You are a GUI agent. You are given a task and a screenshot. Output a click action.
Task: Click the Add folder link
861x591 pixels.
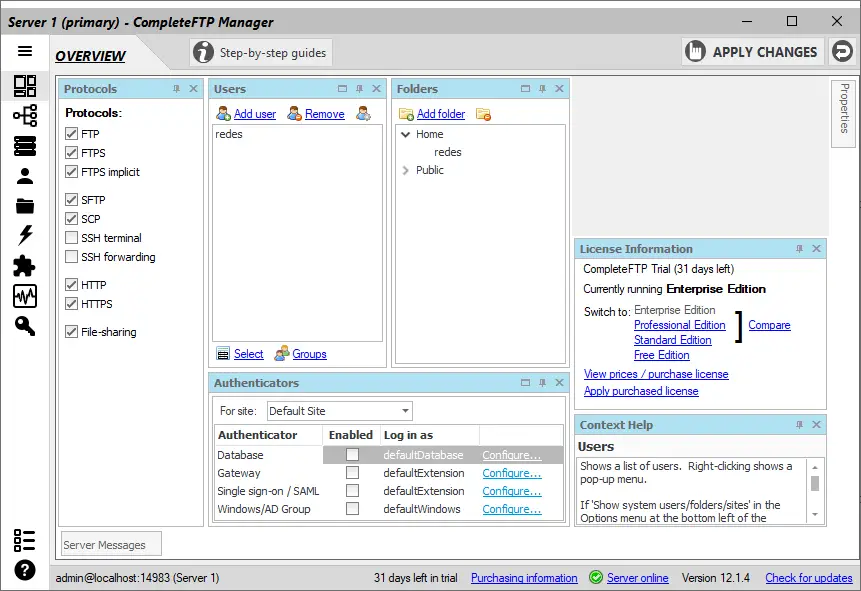click(x=441, y=114)
